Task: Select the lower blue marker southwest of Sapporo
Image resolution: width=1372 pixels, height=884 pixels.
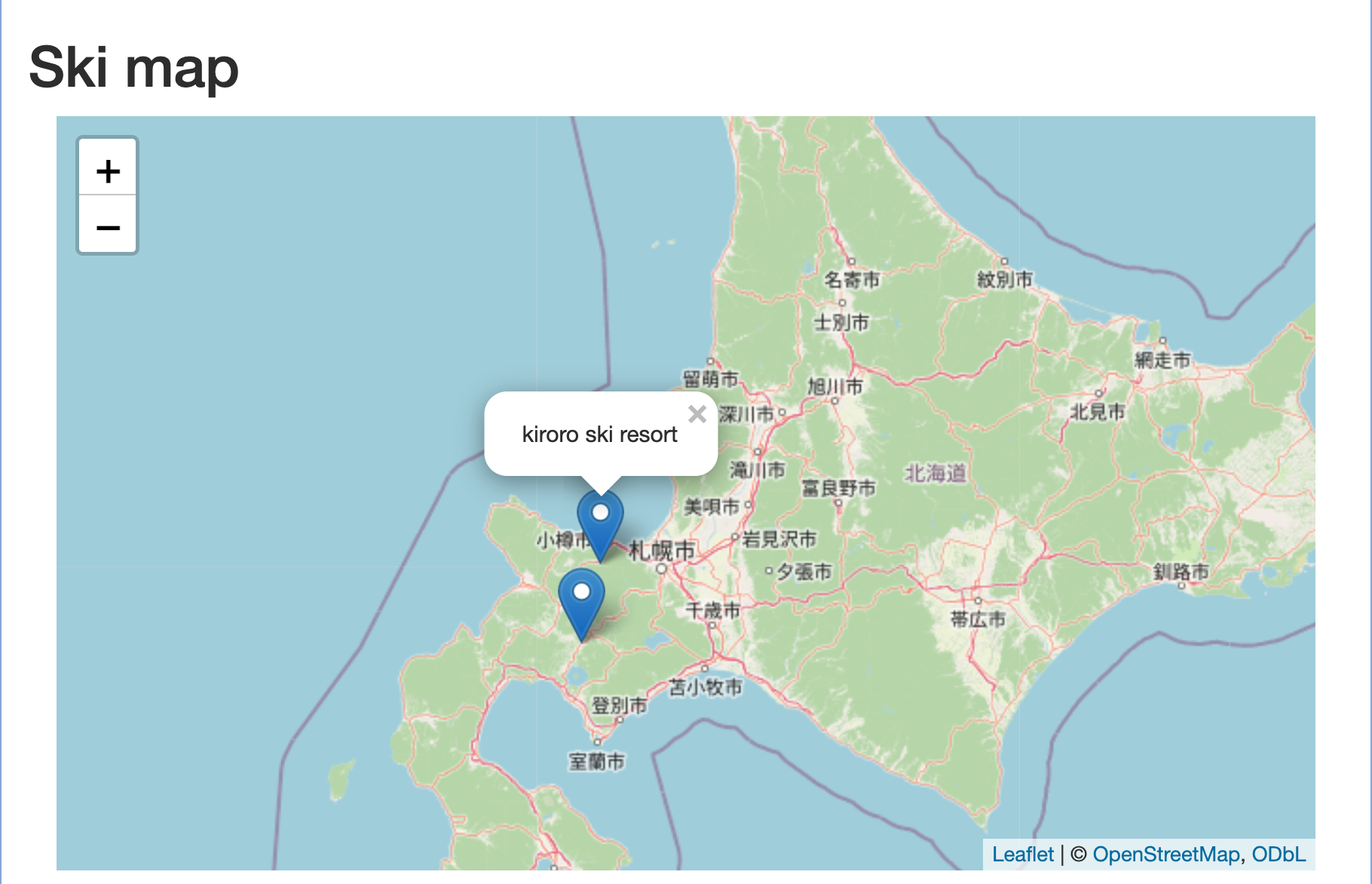Action: click(581, 601)
